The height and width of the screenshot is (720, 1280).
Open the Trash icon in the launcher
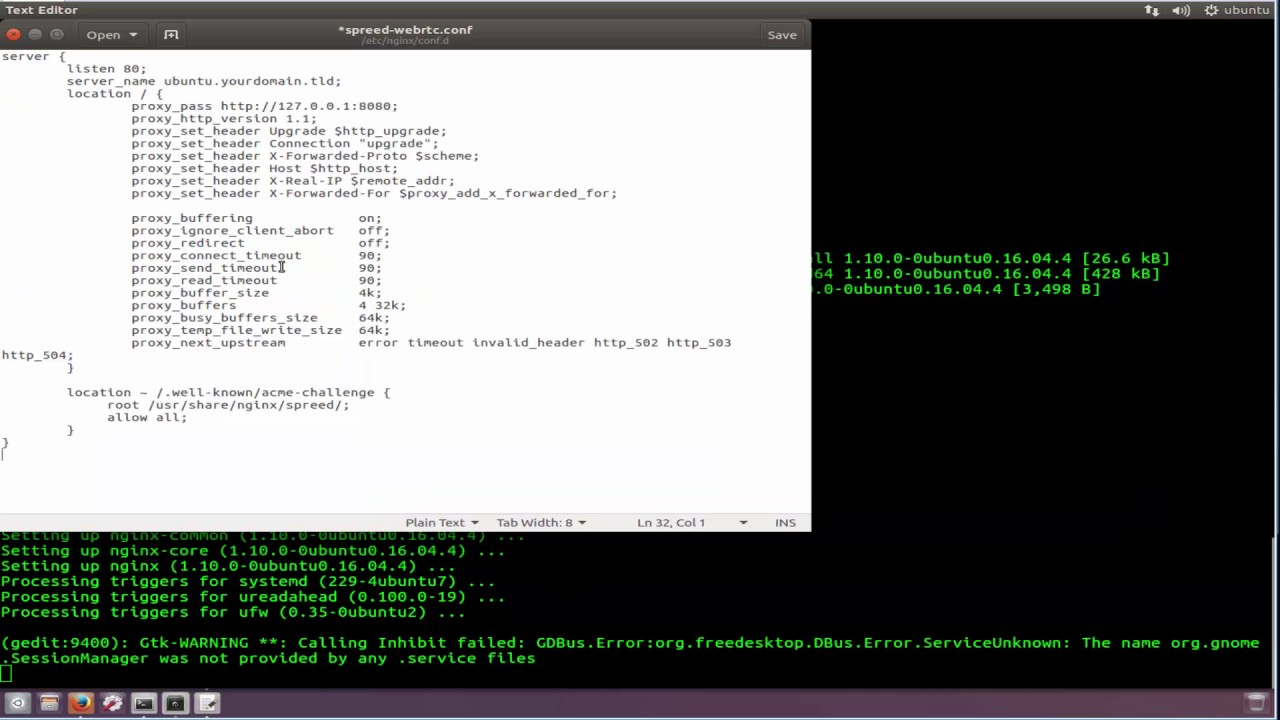coord(1257,703)
